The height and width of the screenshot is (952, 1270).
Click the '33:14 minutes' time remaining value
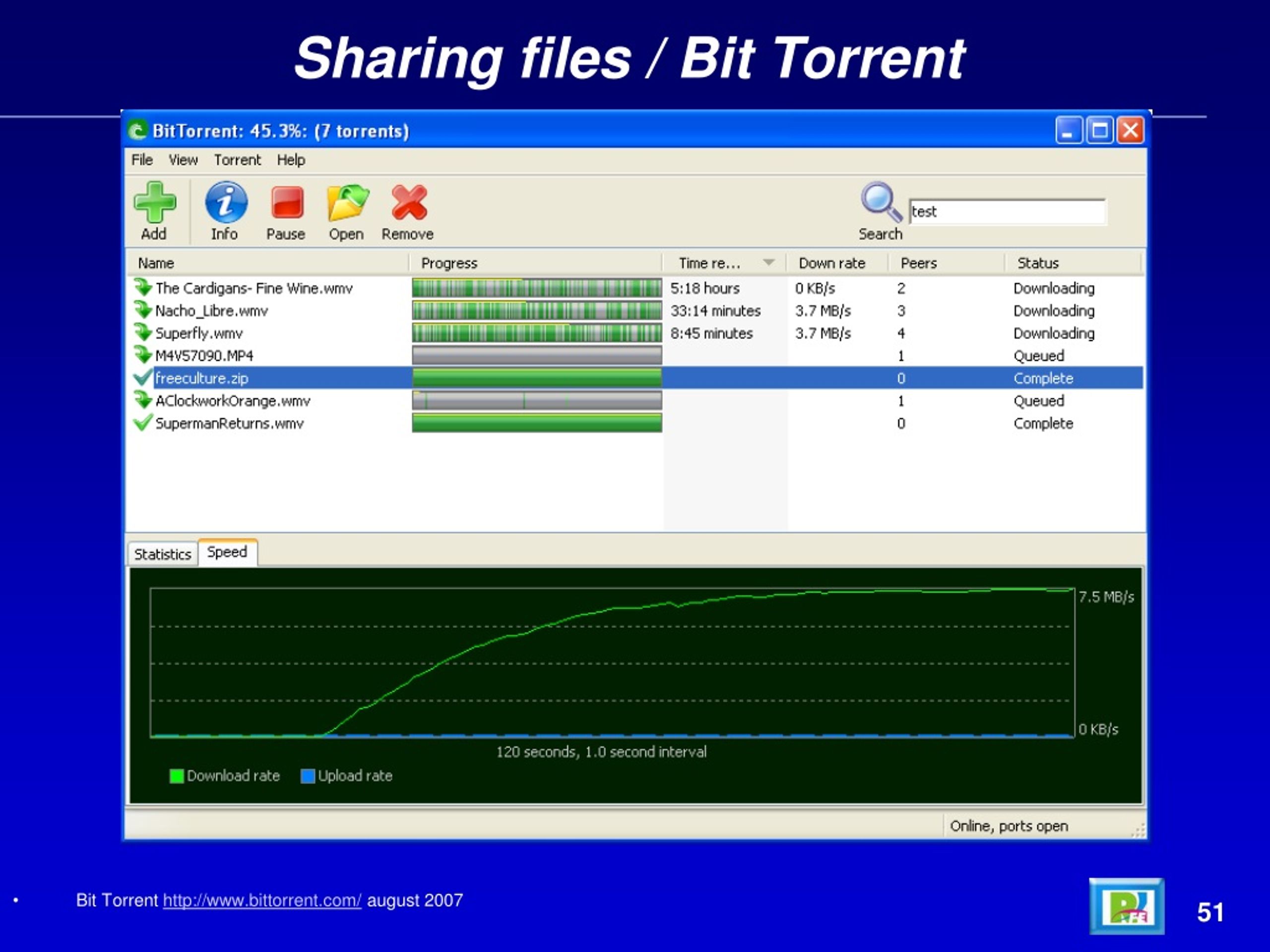click(715, 310)
